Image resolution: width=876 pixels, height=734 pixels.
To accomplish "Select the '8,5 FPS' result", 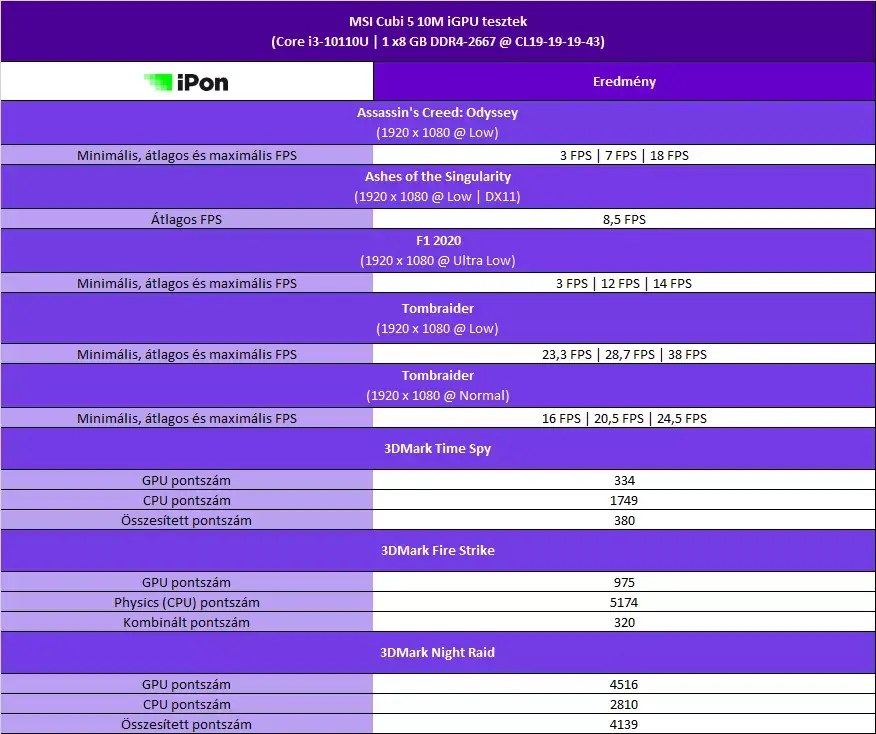I will coord(624,220).
